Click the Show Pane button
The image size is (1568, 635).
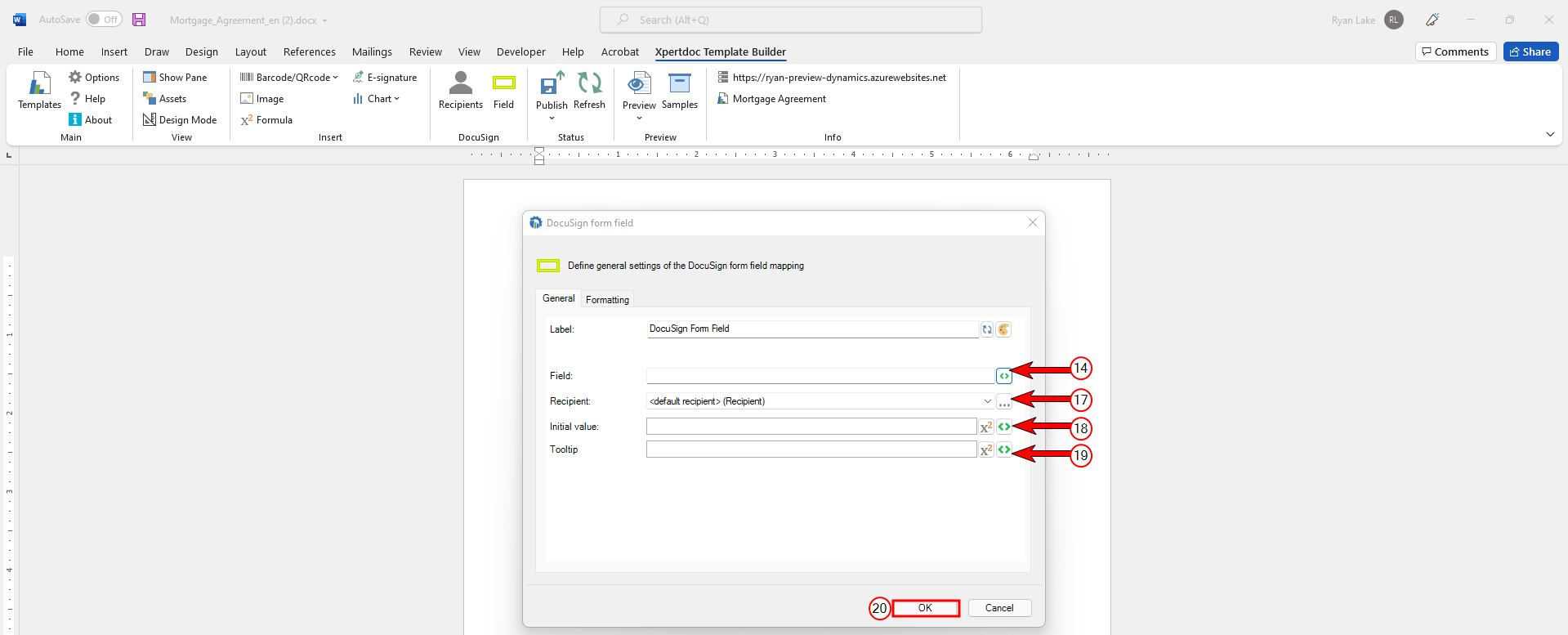point(175,77)
